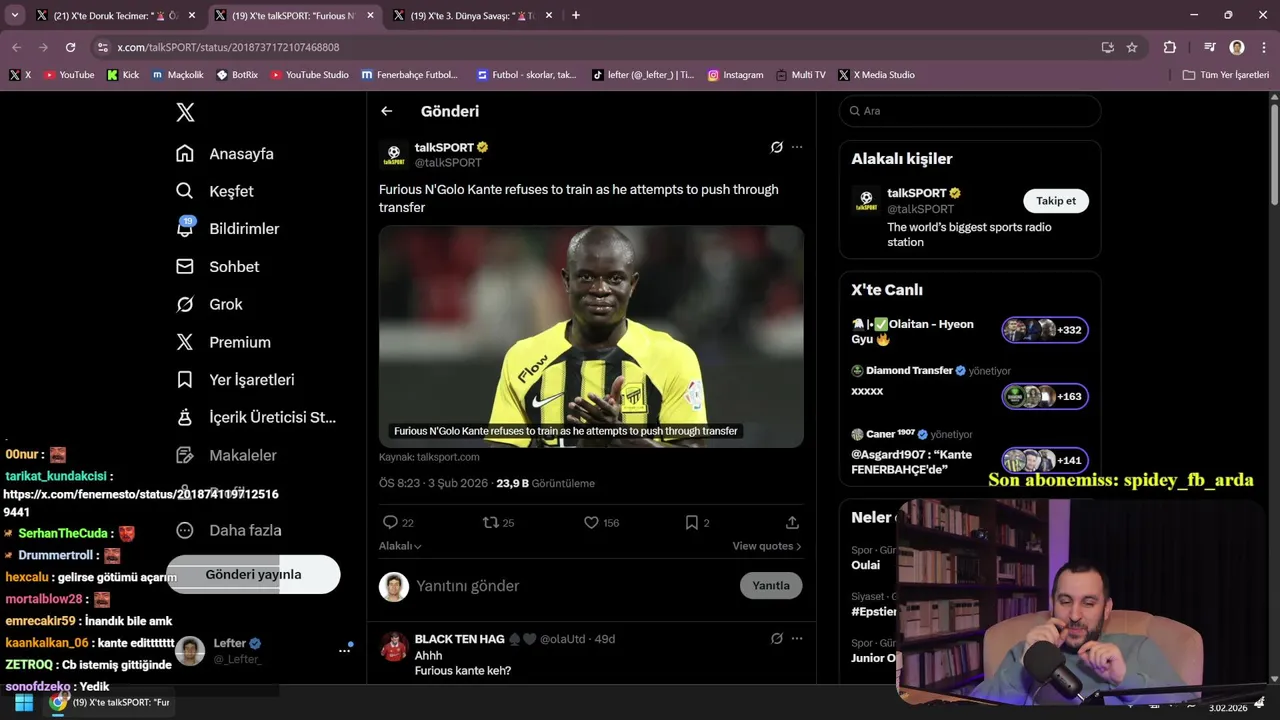Image resolution: width=1280 pixels, height=720 pixels.
Task: Open Windows Start button
Action: [x=23, y=703]
